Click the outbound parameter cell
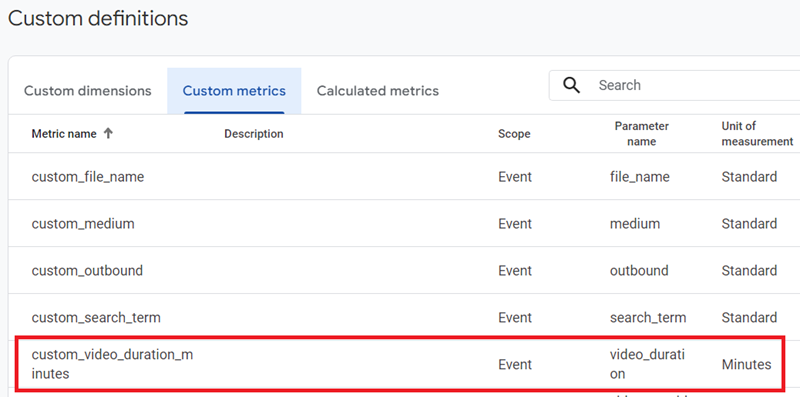Image resolution: width=800 pixels, height=397 pixels. coord(639,270)
